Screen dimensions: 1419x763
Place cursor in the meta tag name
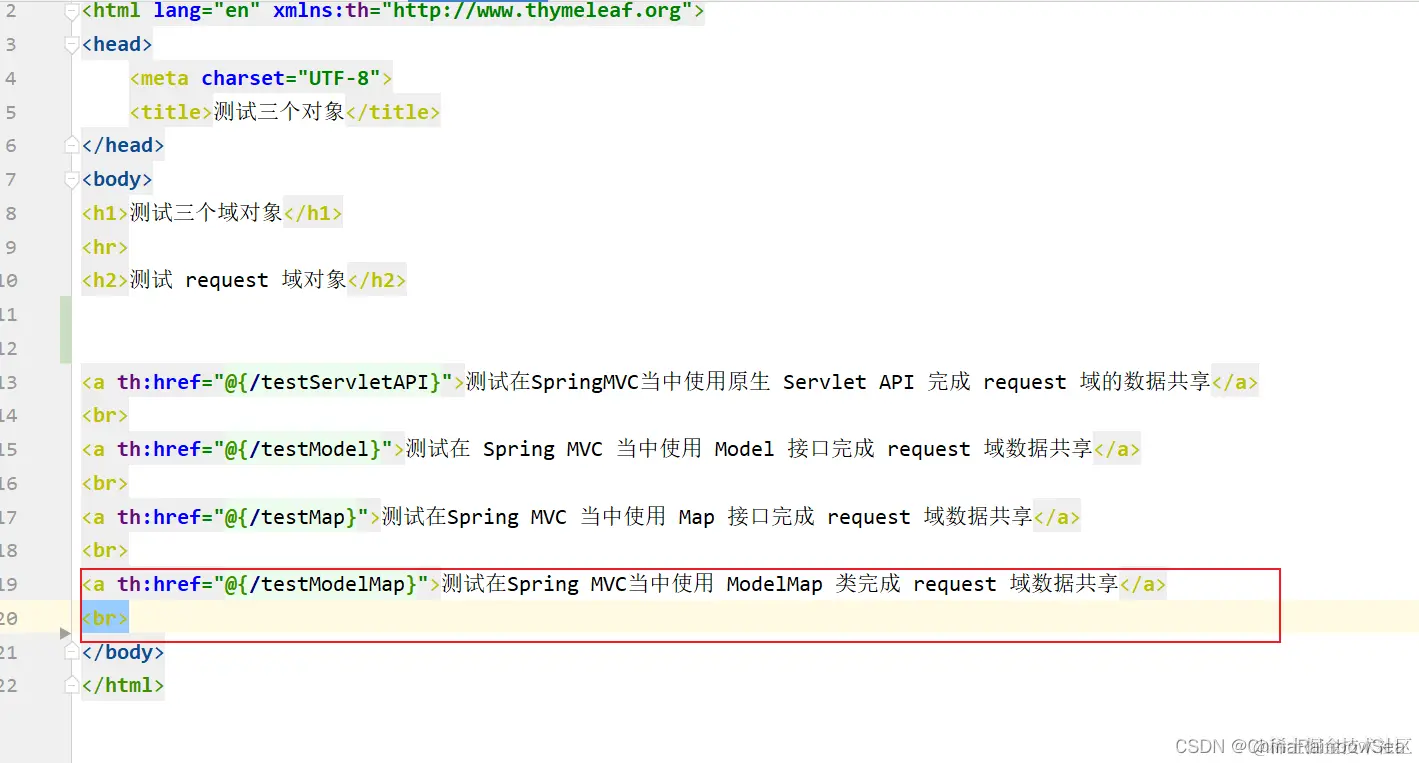165,78
